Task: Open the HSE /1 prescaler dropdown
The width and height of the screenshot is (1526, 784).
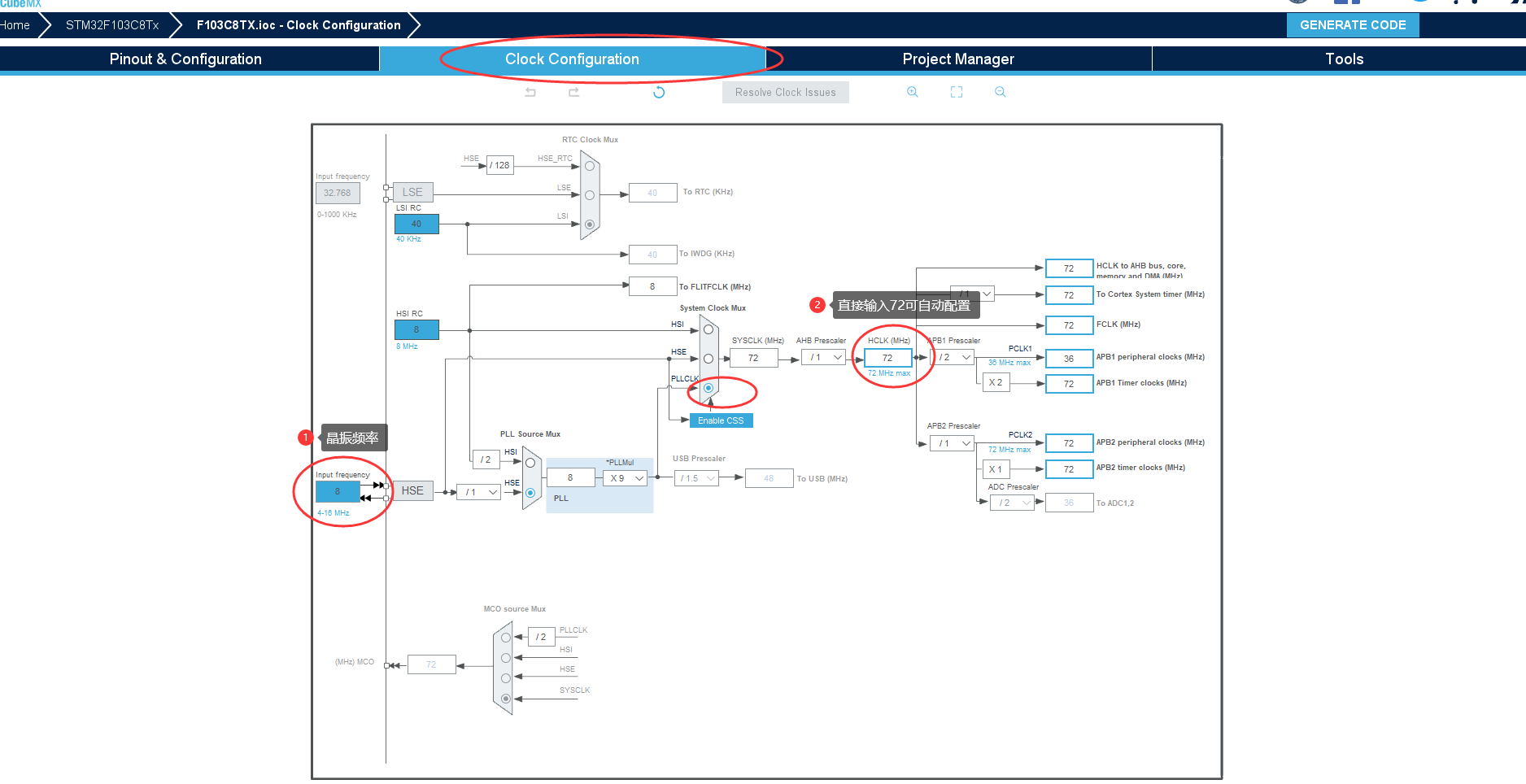Action: coord(479,492)
